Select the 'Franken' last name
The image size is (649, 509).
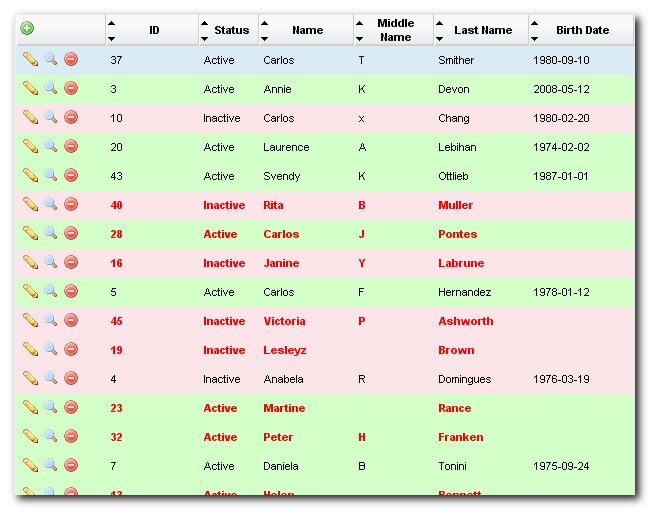461,437
